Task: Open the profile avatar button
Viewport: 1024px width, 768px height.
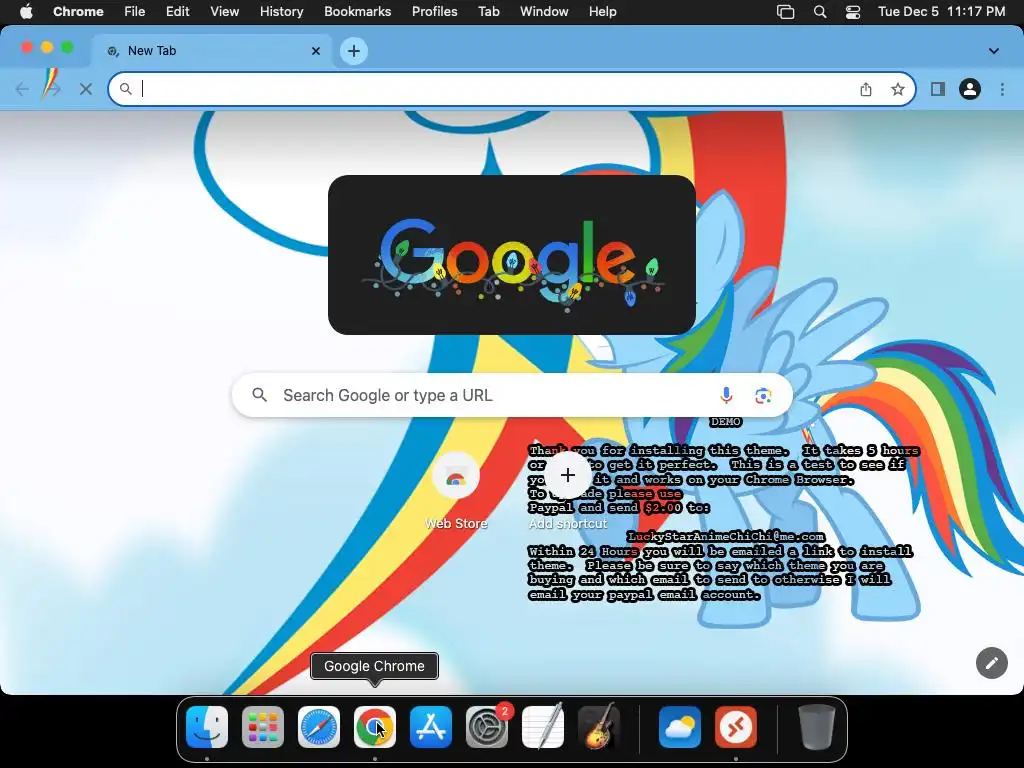Action: pos(970,89)
